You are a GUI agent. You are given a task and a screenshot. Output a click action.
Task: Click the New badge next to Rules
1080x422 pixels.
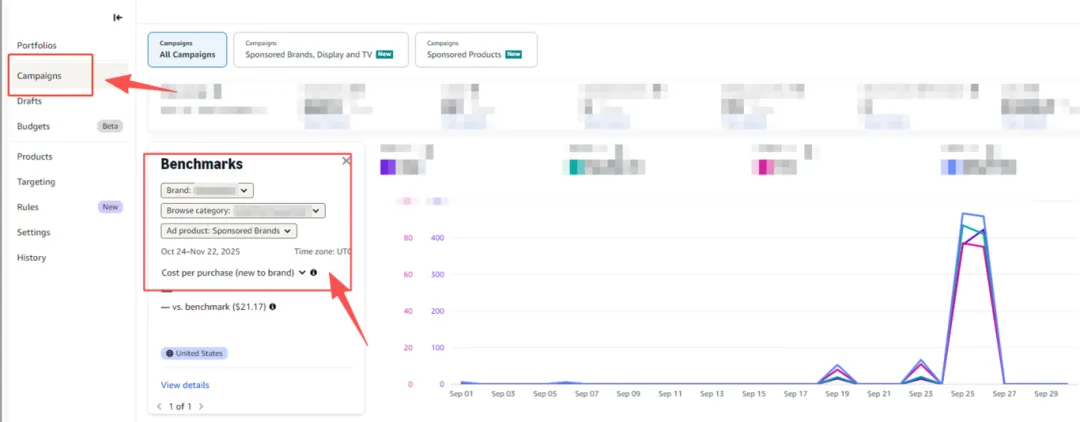click(x=110, y=207)
